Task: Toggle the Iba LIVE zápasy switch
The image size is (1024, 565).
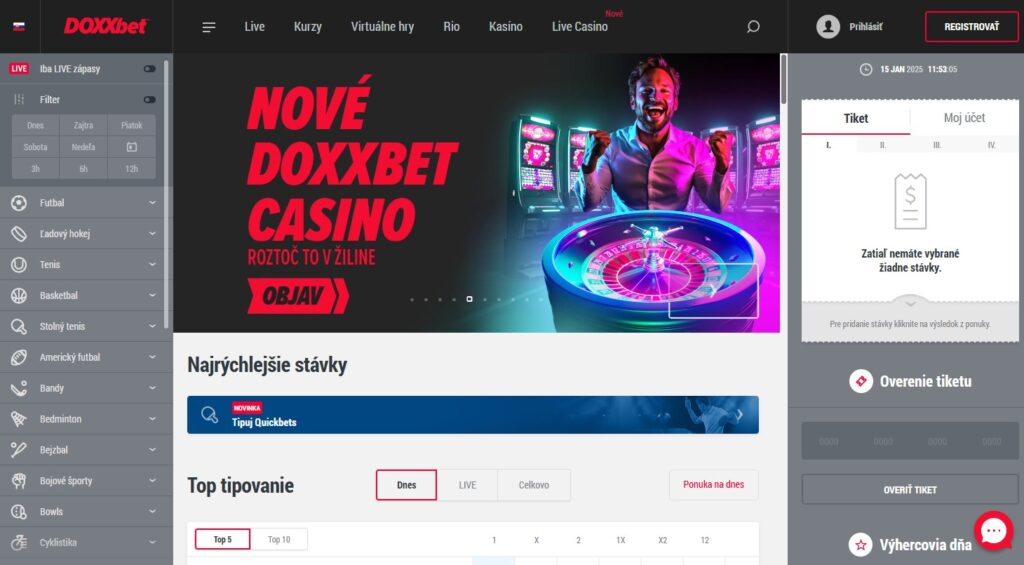Action: (150, 69)
